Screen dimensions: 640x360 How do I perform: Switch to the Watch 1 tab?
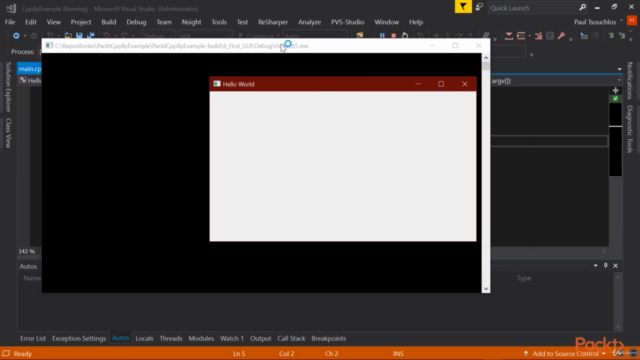click(231, 338)
